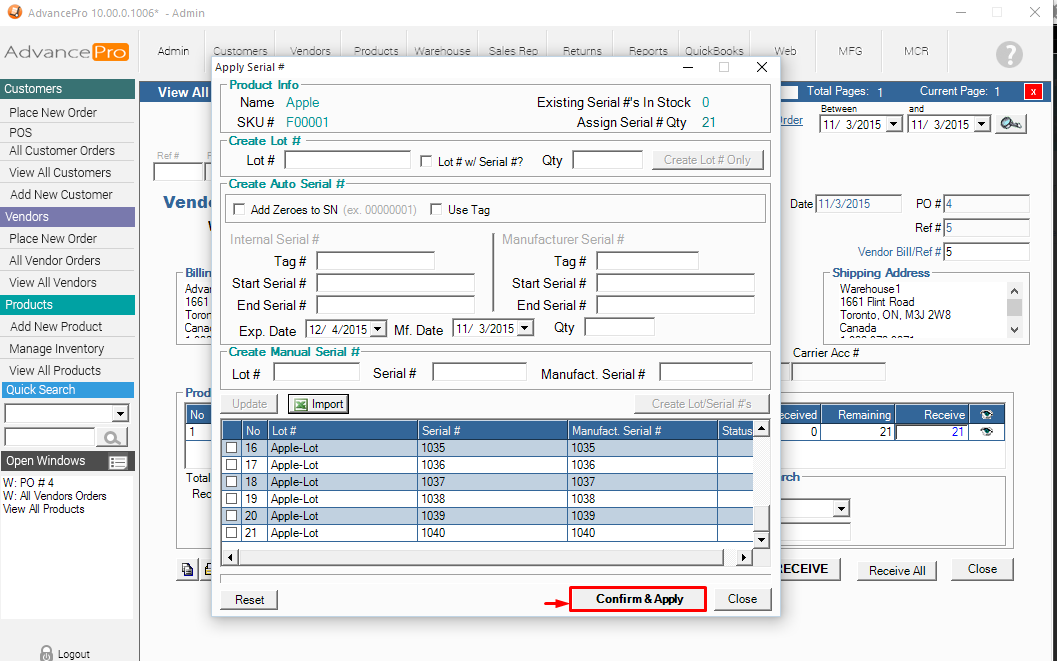1057x661 pixels.
Task: Click the copy document icon below products
Action: tap(187, 570)
